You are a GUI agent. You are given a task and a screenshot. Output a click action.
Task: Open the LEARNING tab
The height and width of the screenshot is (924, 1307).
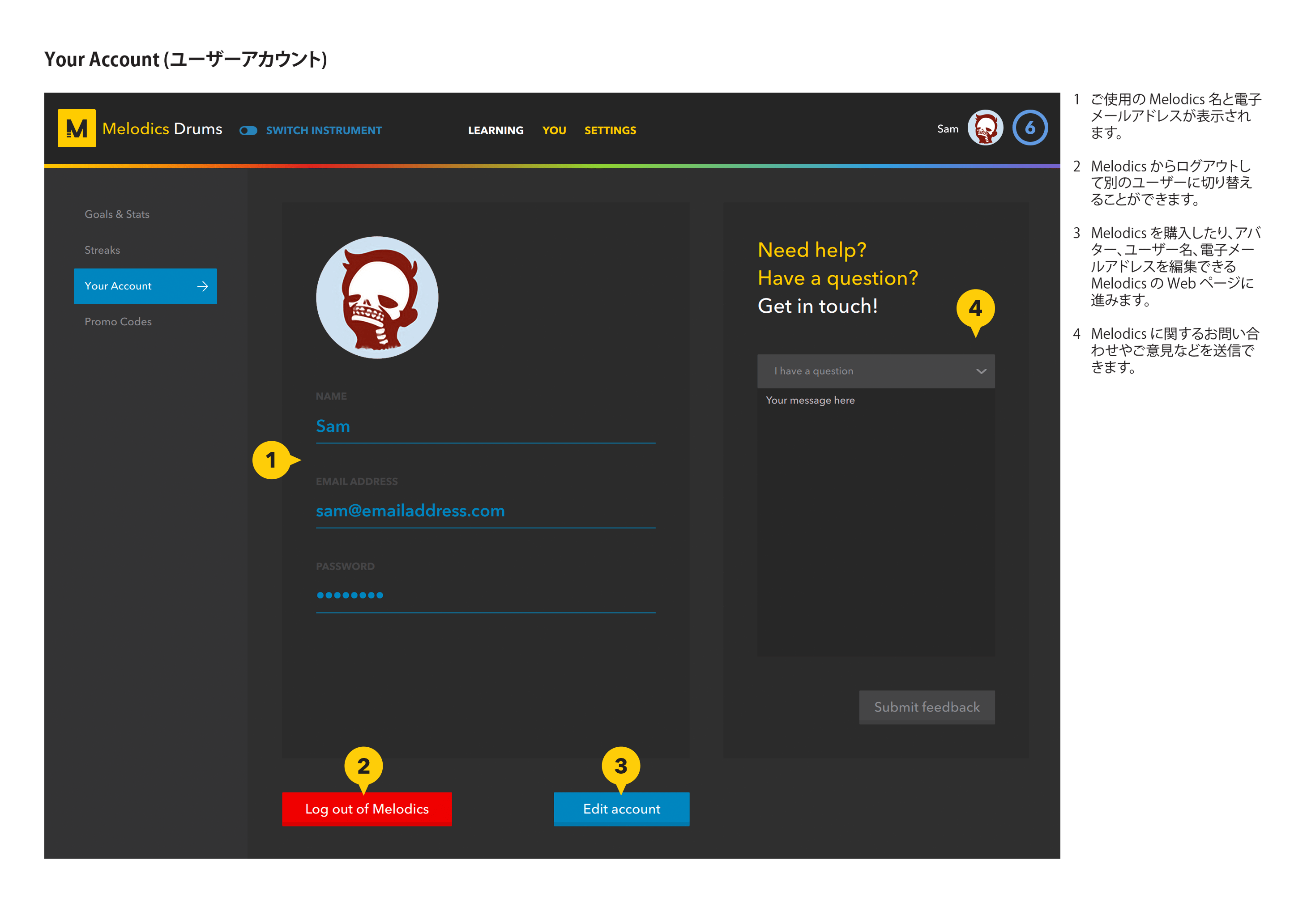click(x=495, y=130)
